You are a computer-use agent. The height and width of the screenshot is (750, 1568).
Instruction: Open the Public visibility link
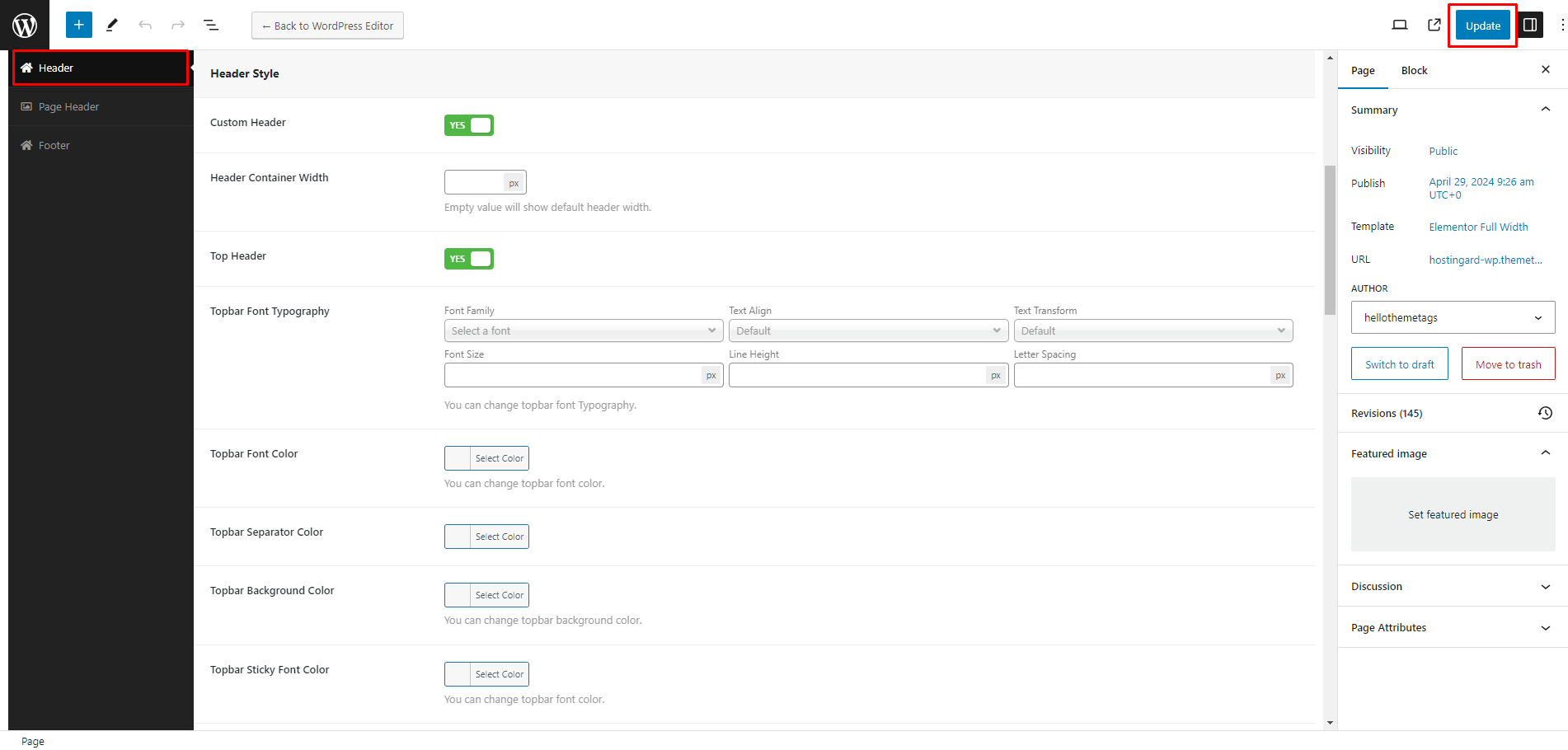tap(1444, 151)
